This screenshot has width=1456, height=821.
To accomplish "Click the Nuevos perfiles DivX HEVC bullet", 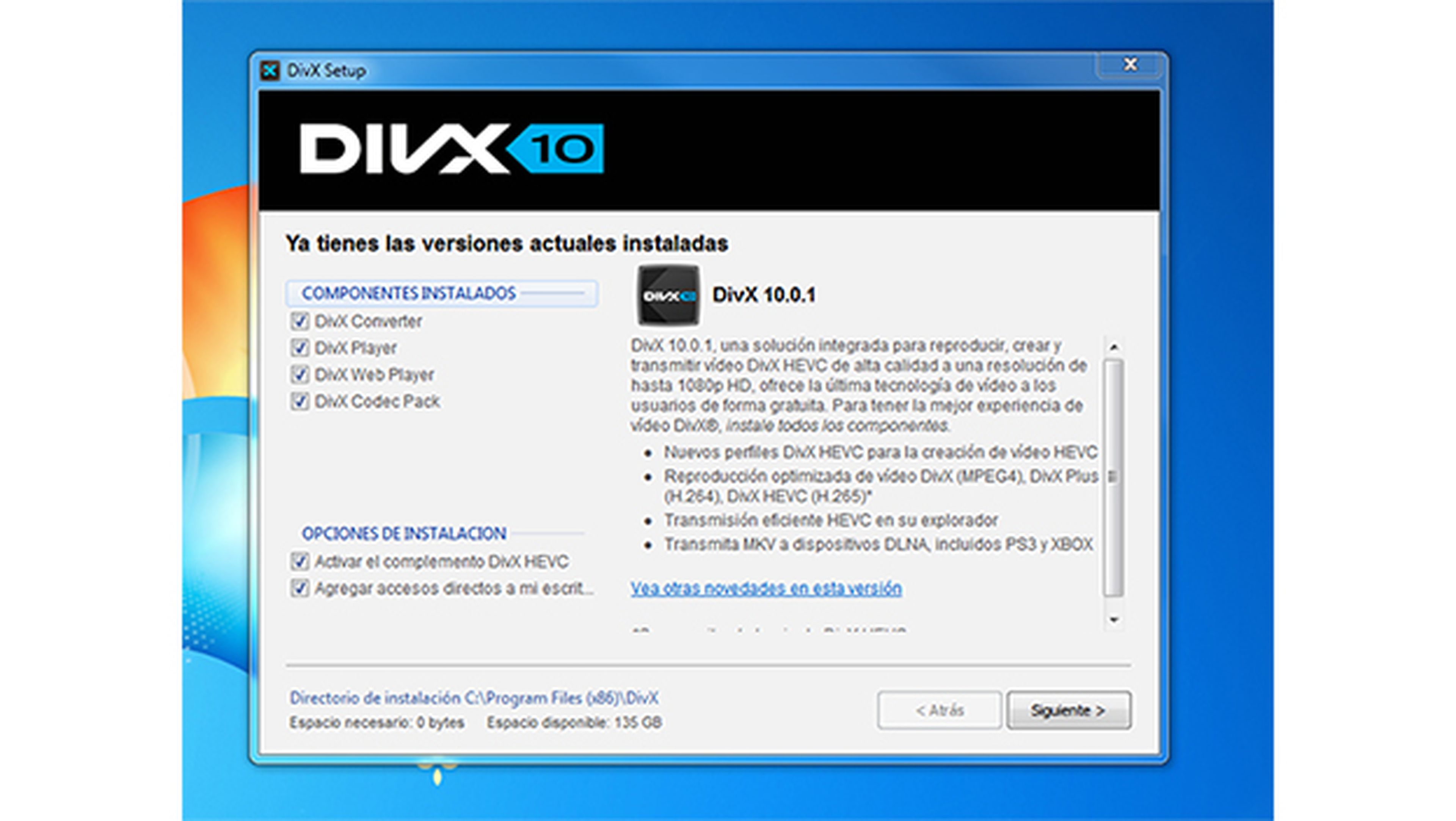I will pyautogui.click(x=880, y=453).
